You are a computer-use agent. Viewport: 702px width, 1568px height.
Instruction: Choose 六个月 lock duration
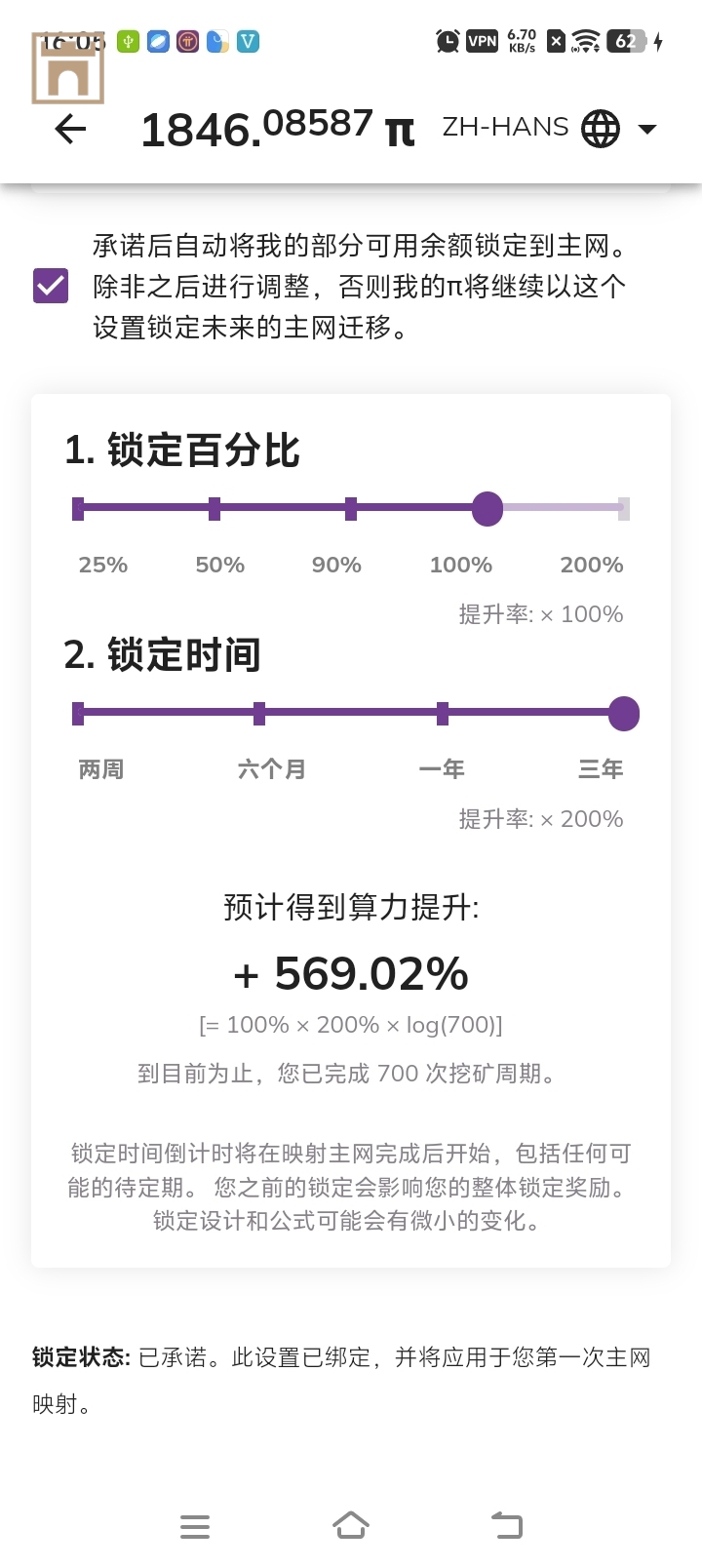tap(259, 714)
